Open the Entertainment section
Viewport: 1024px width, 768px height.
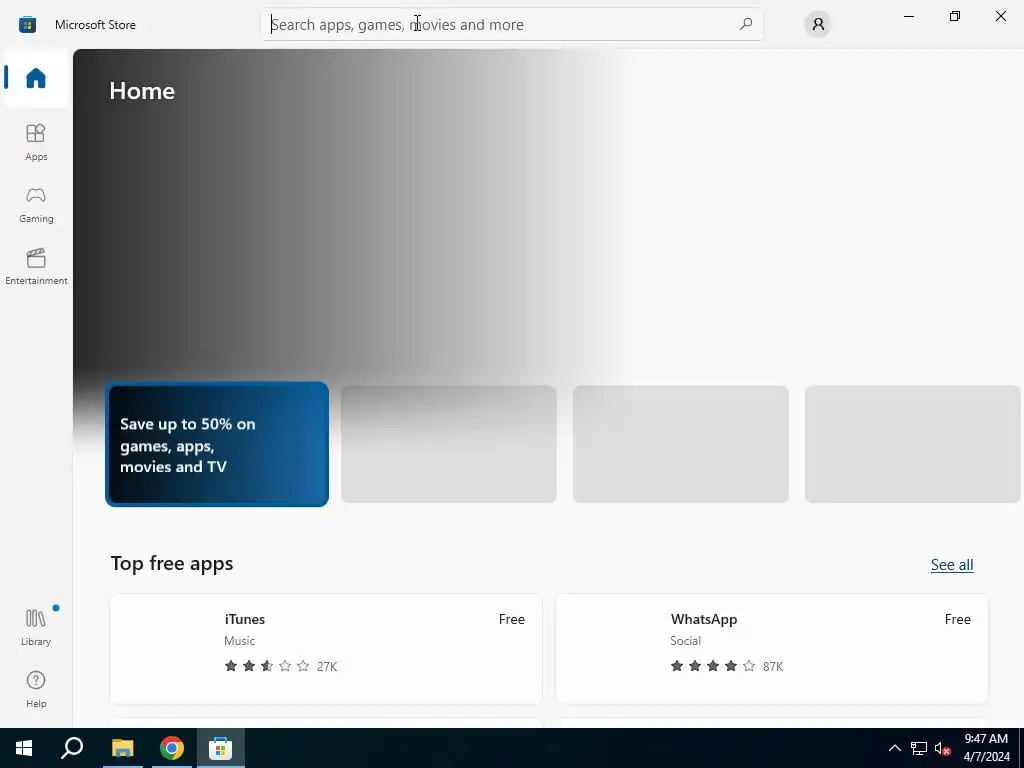pos(36,266)
